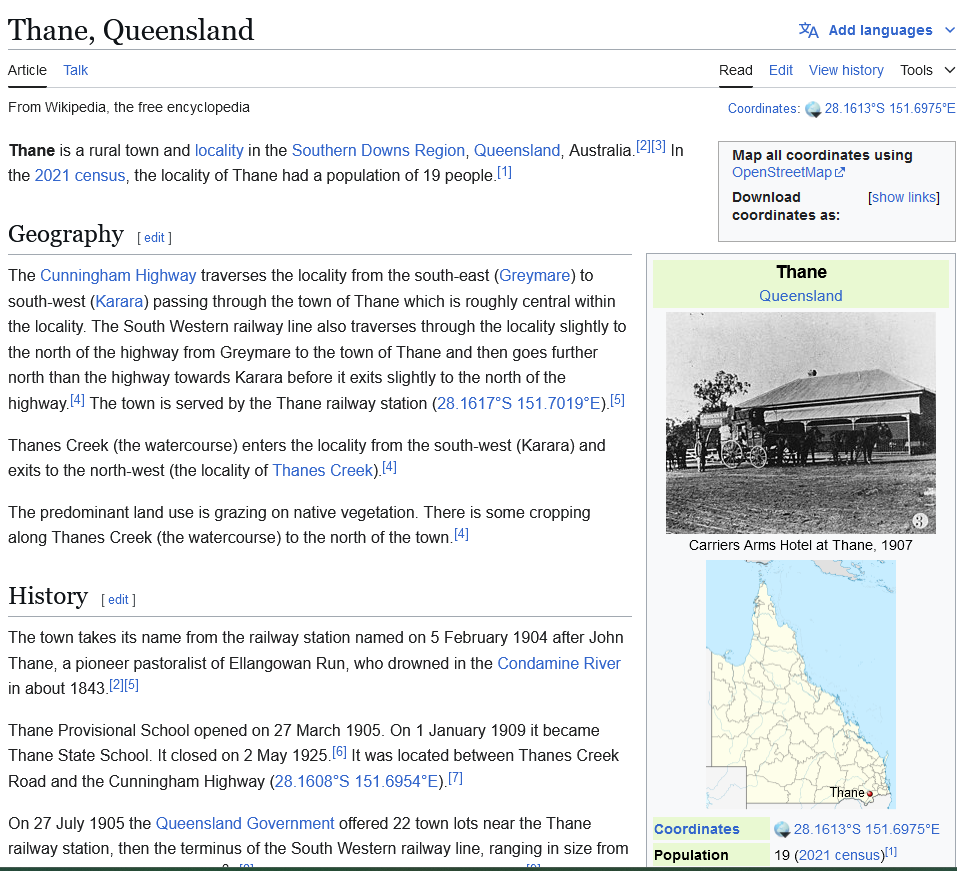Viewport: 957px width, 871px height.
Task: Edit the Geography section
Action: click(x=154, y=237)
